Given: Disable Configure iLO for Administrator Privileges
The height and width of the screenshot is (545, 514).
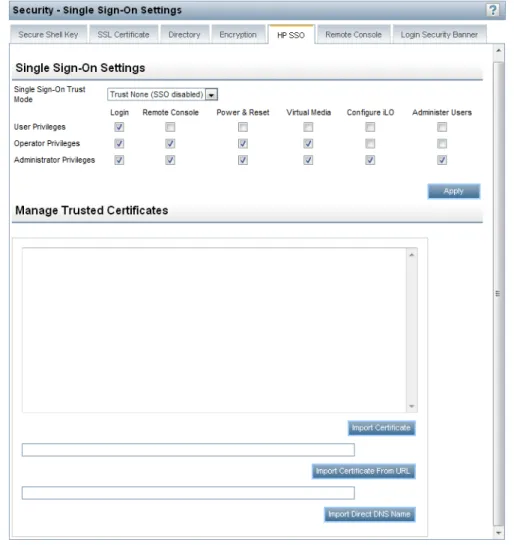Looking at the screenshot, I should [370, 160].
